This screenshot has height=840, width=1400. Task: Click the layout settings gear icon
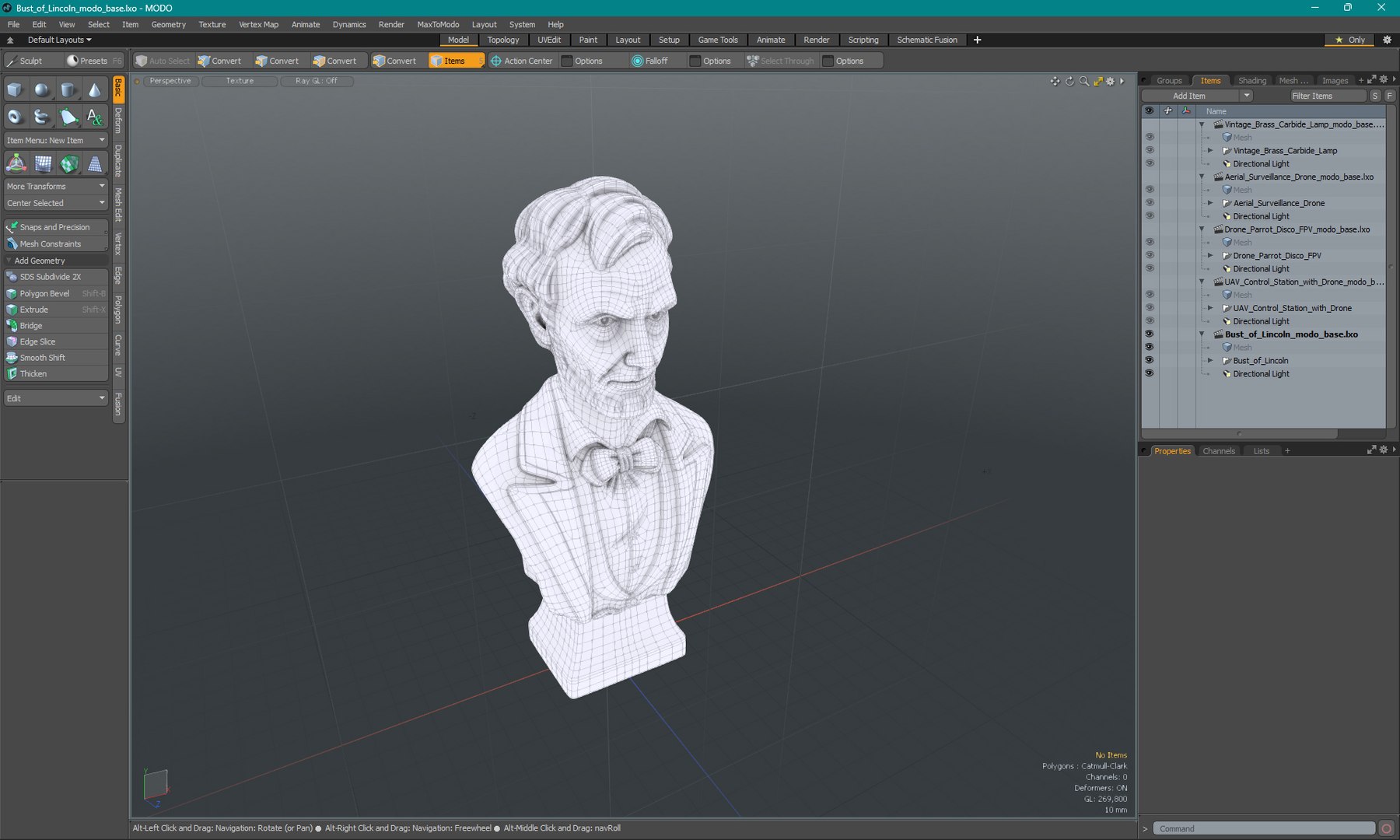pos(1387,40)
